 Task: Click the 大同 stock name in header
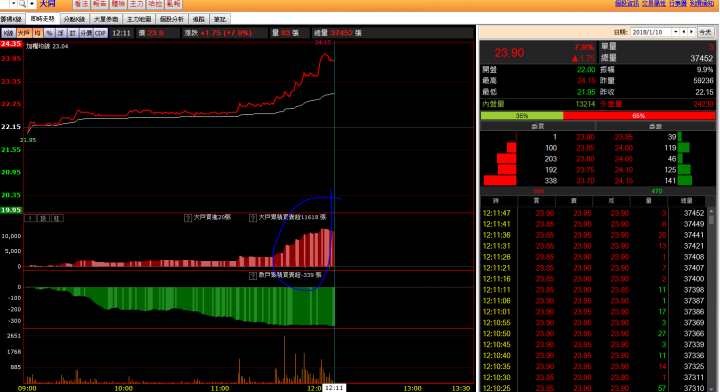(x=47, y=4)
